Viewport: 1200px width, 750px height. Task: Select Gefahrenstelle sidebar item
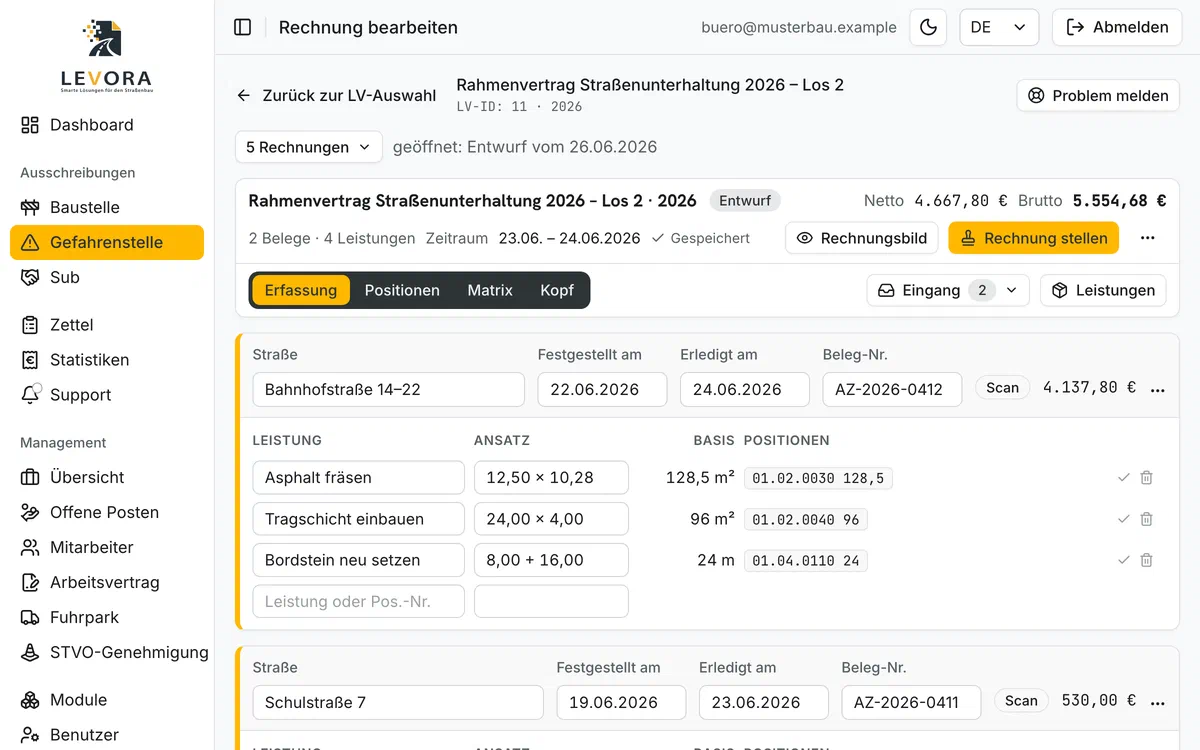pyautogui.click(x=107, y=242)
